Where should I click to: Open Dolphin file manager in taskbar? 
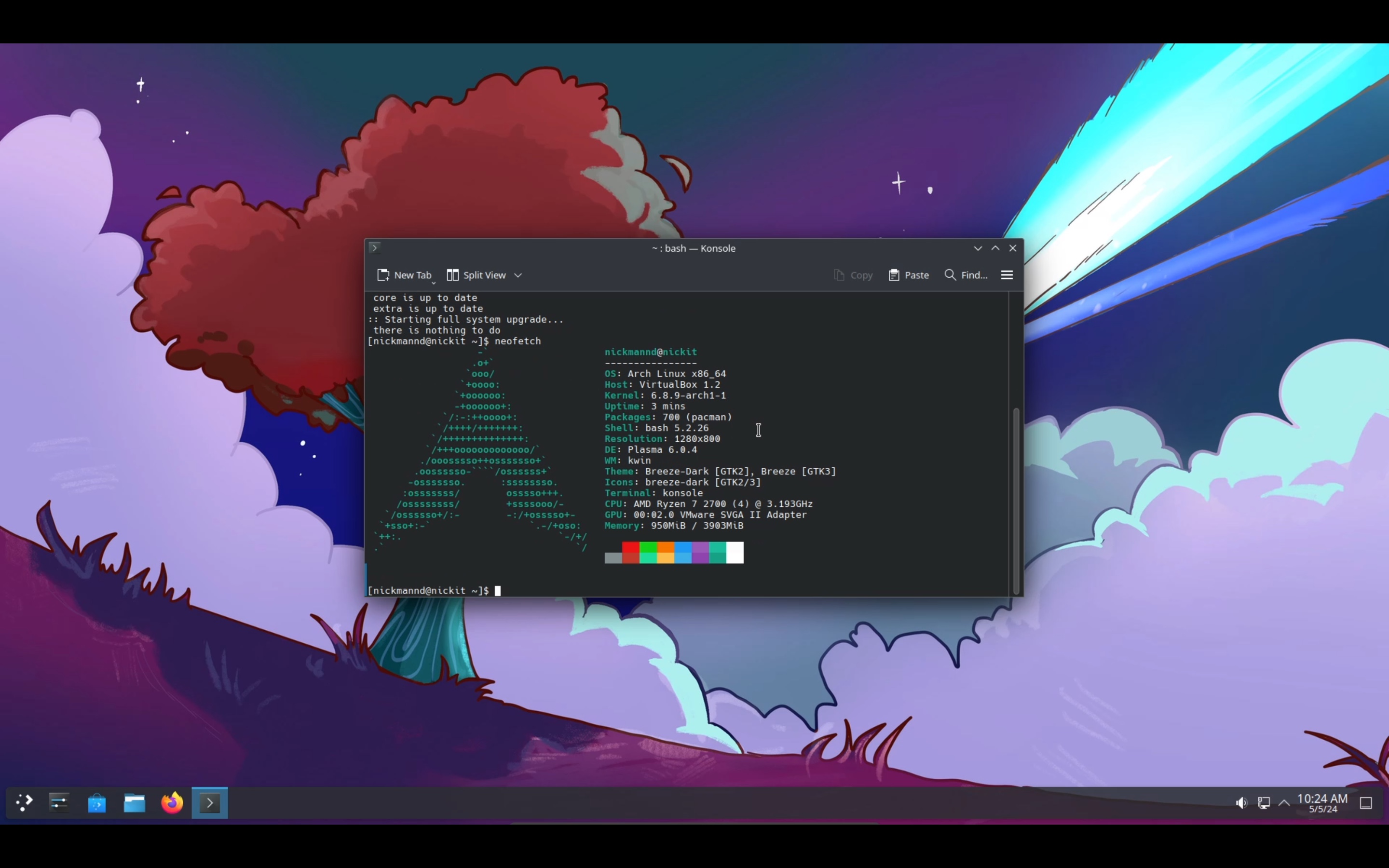(134, 802)
